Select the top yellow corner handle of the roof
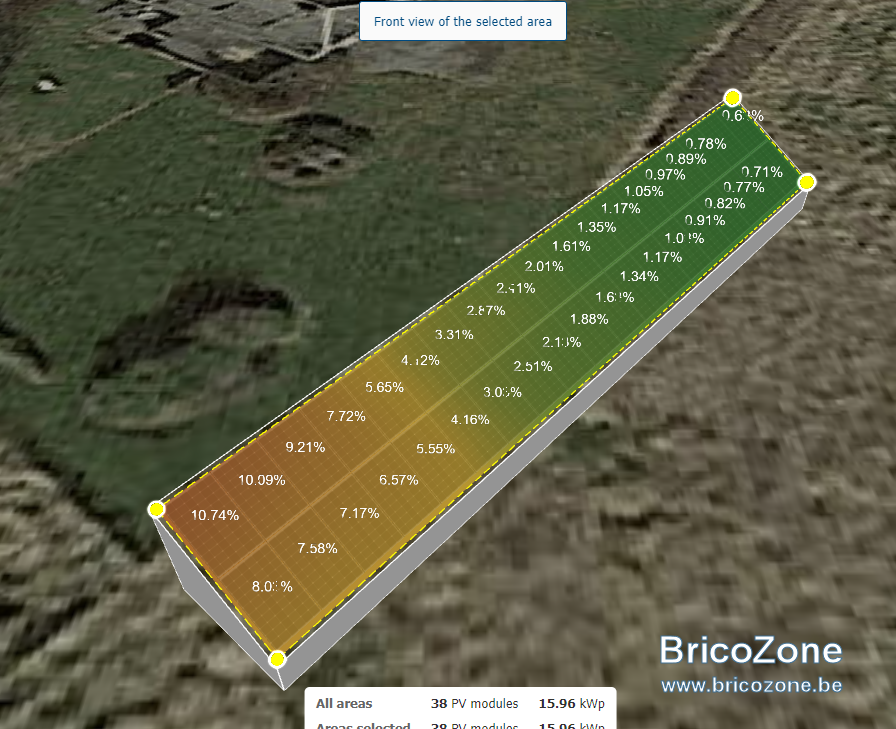 [x=732, y=98]
